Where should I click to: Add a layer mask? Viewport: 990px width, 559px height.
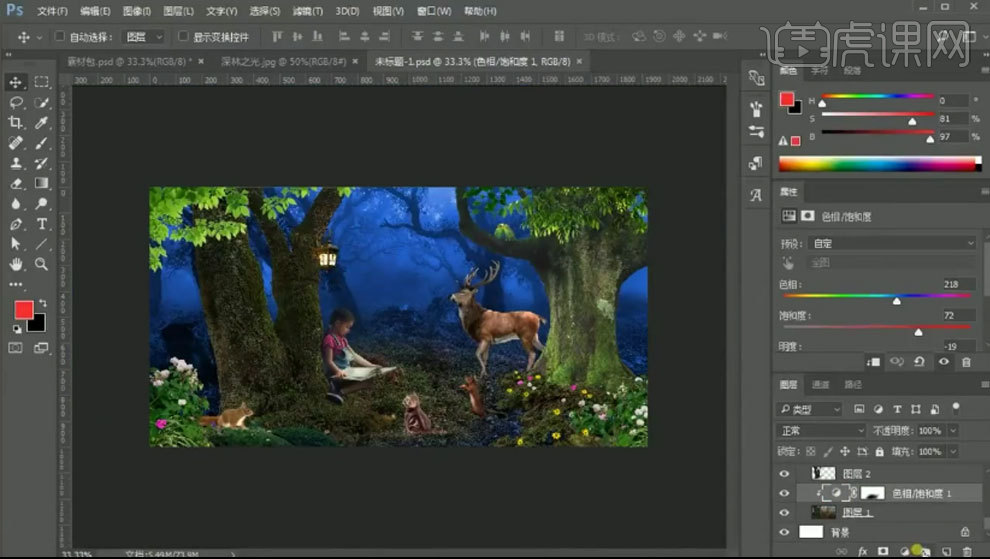[883, 551]
